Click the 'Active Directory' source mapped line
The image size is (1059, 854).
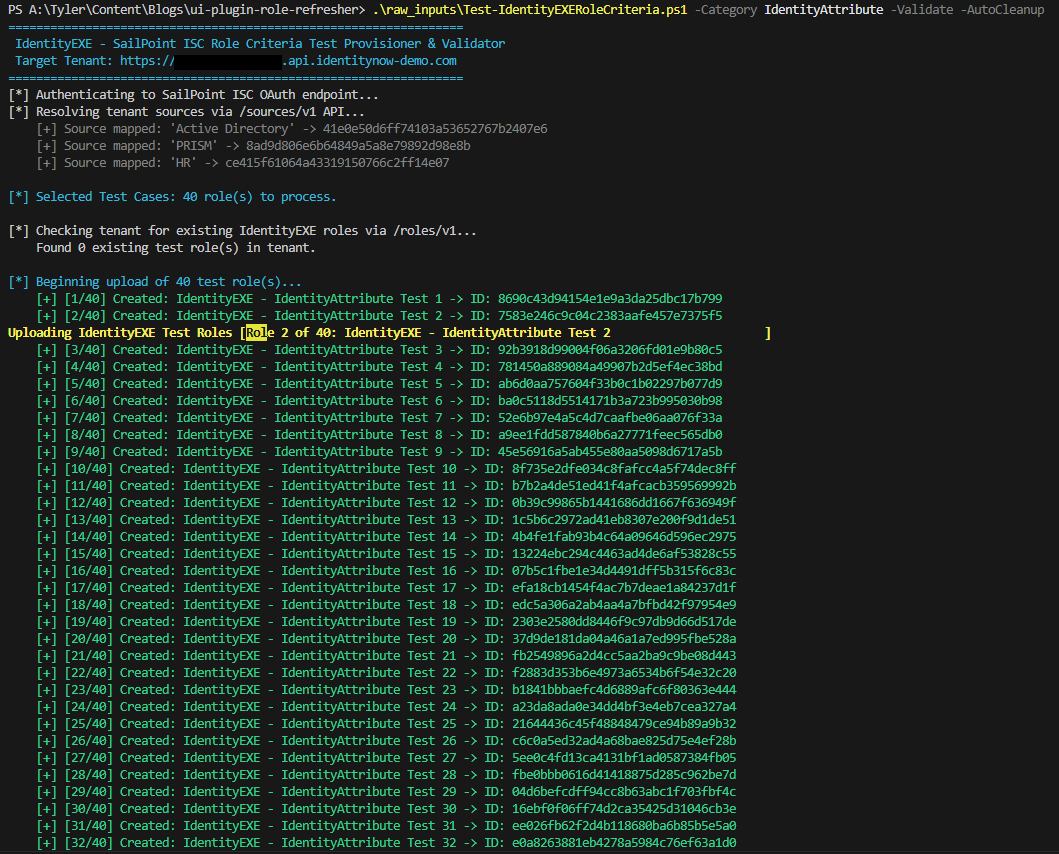click(292, 128)
